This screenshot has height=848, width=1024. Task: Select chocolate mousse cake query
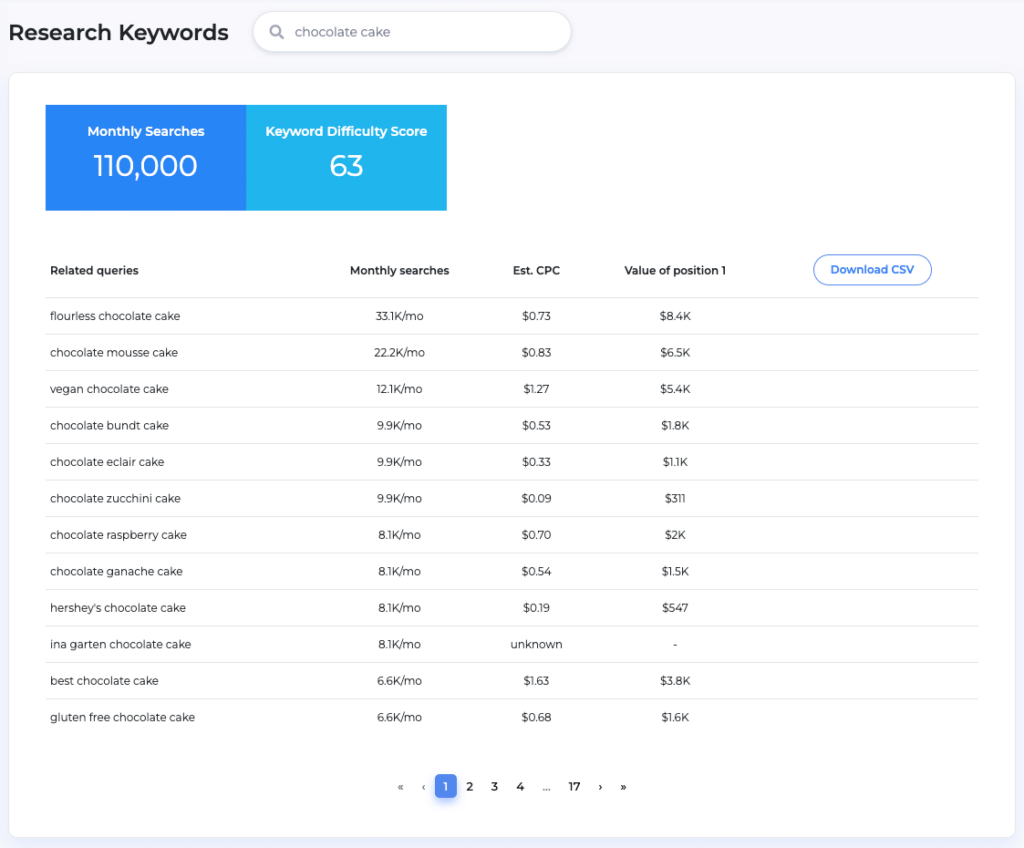(114, 353)
